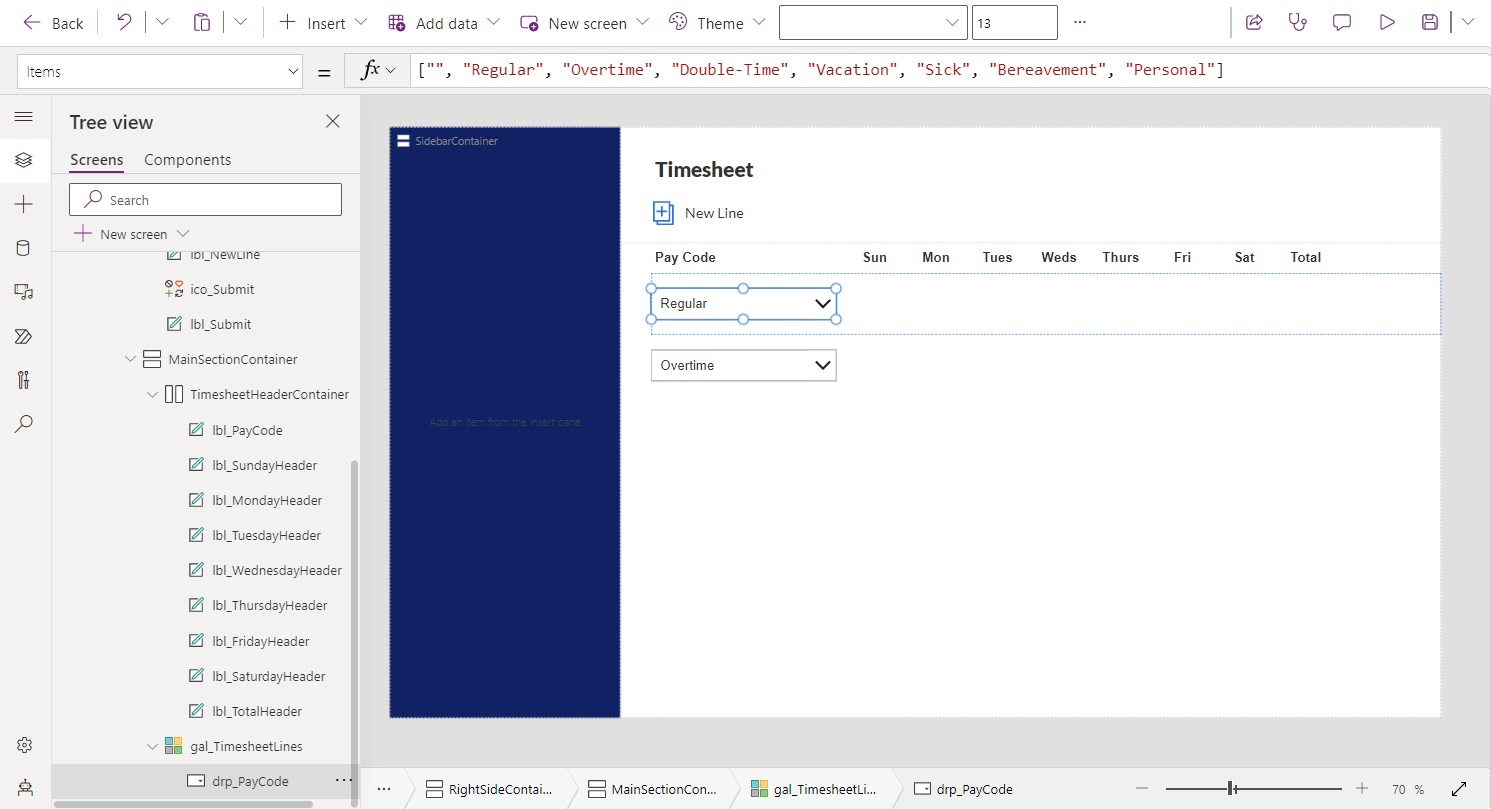The height and width of the screenshot is (809, 1491).
Task: Expand the Overtime pay code dropdown
Action: coord(823,365)
